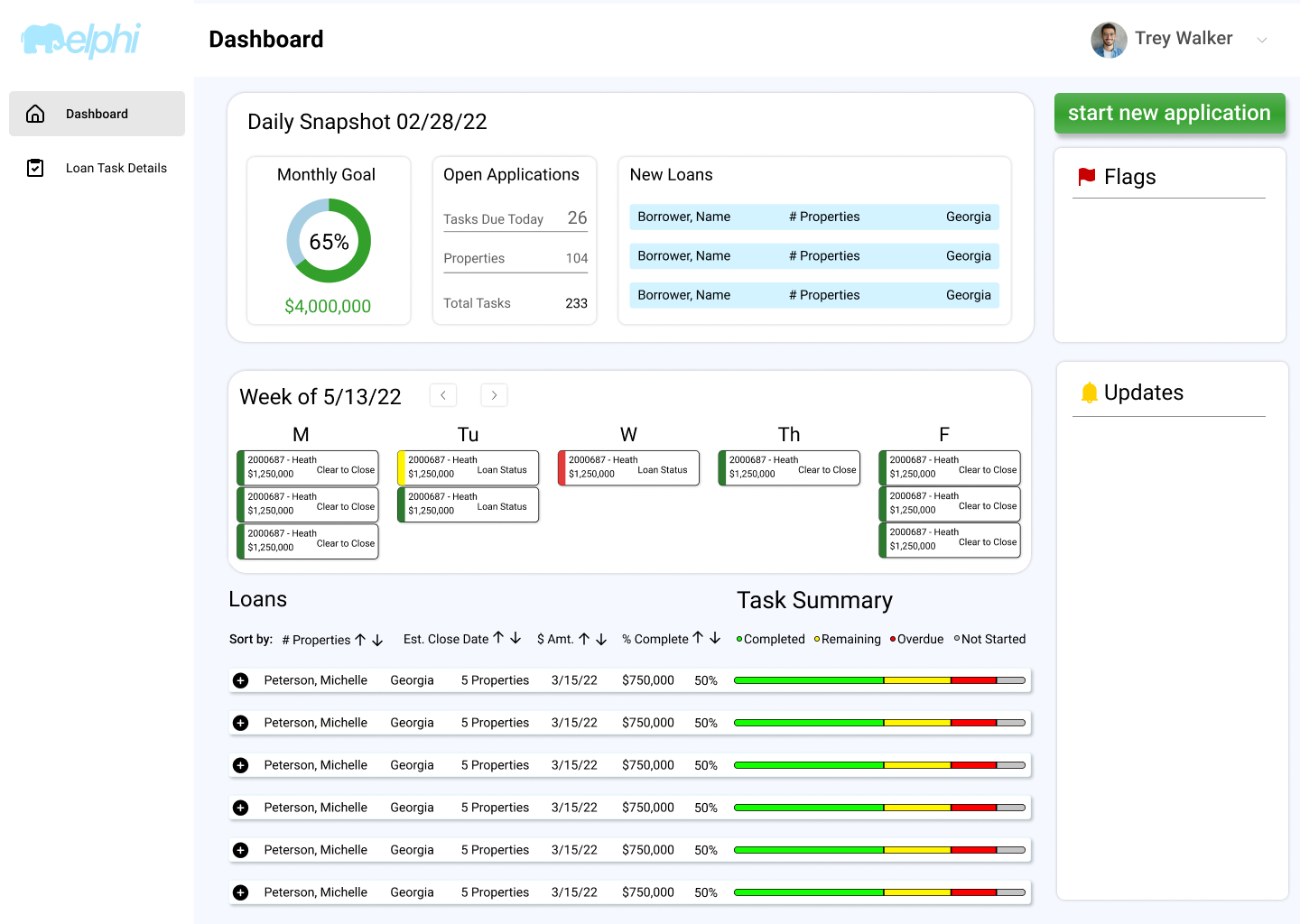Expand the first Peterson, Michelle loan row

pos(240,680)
